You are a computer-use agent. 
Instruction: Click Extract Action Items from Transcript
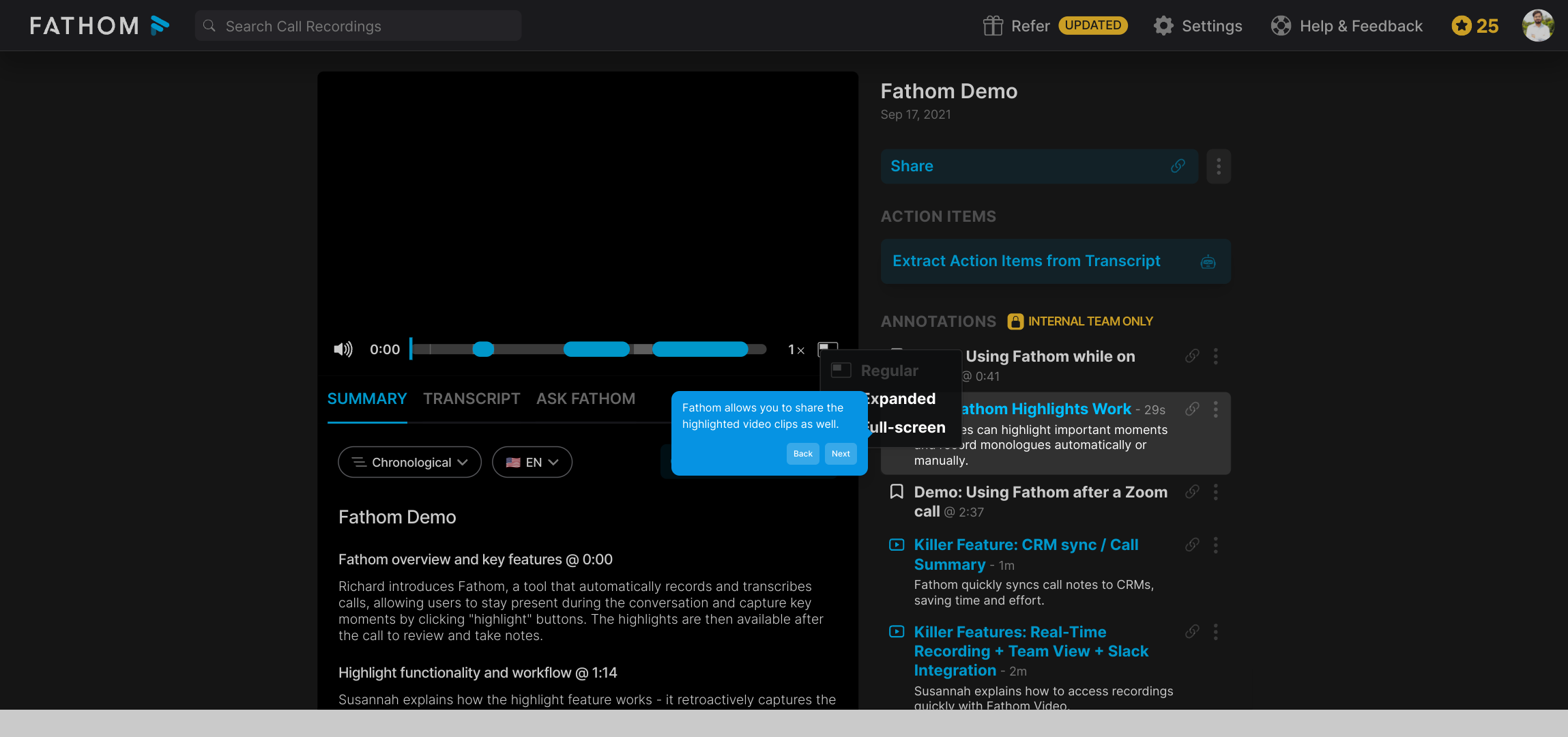(x=1056, y=261)
